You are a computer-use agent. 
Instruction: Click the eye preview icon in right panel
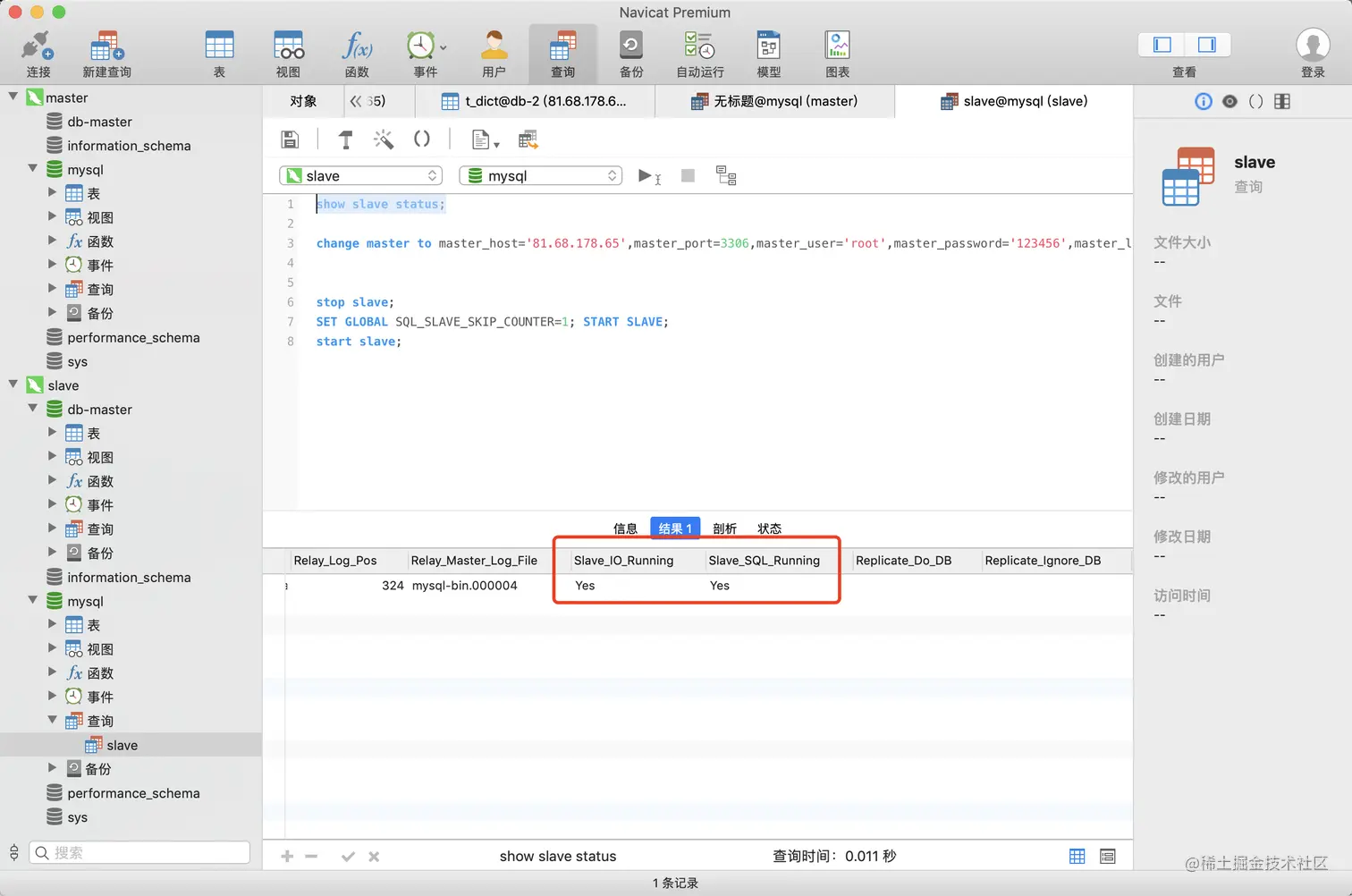[x=1229, y=102]
